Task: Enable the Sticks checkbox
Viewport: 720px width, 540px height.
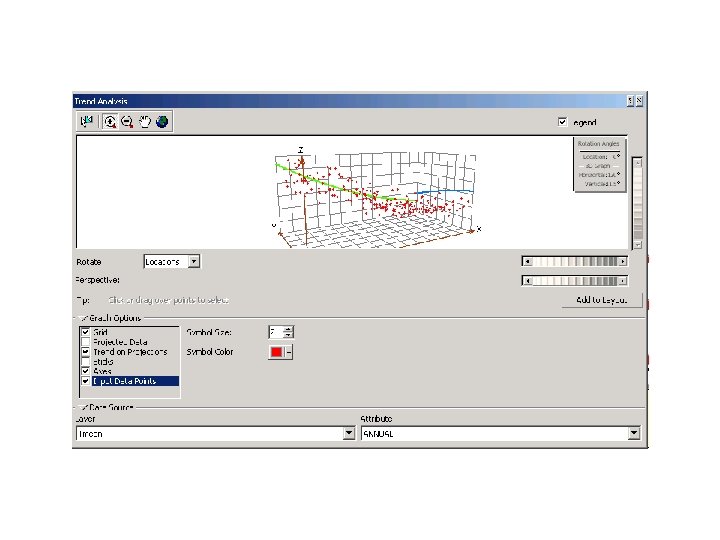Action: (x=85, y=361)
